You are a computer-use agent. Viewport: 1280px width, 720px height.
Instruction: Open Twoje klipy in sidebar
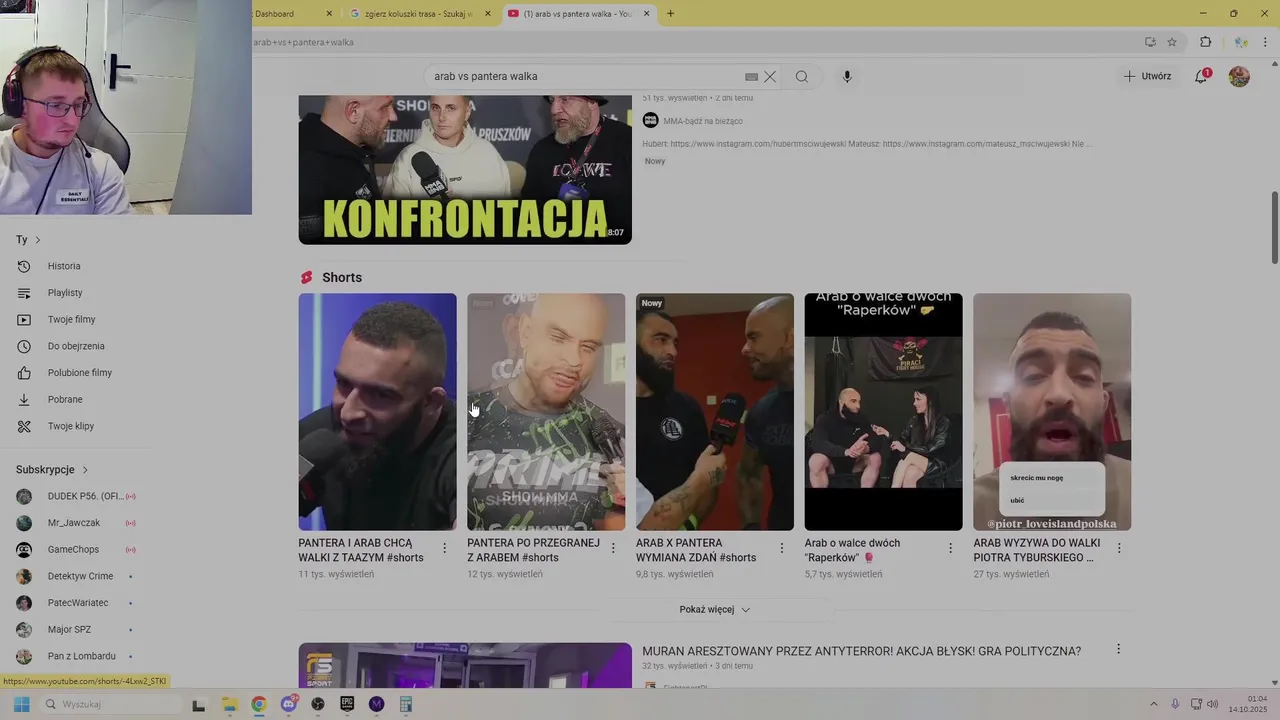coord(70,426)
